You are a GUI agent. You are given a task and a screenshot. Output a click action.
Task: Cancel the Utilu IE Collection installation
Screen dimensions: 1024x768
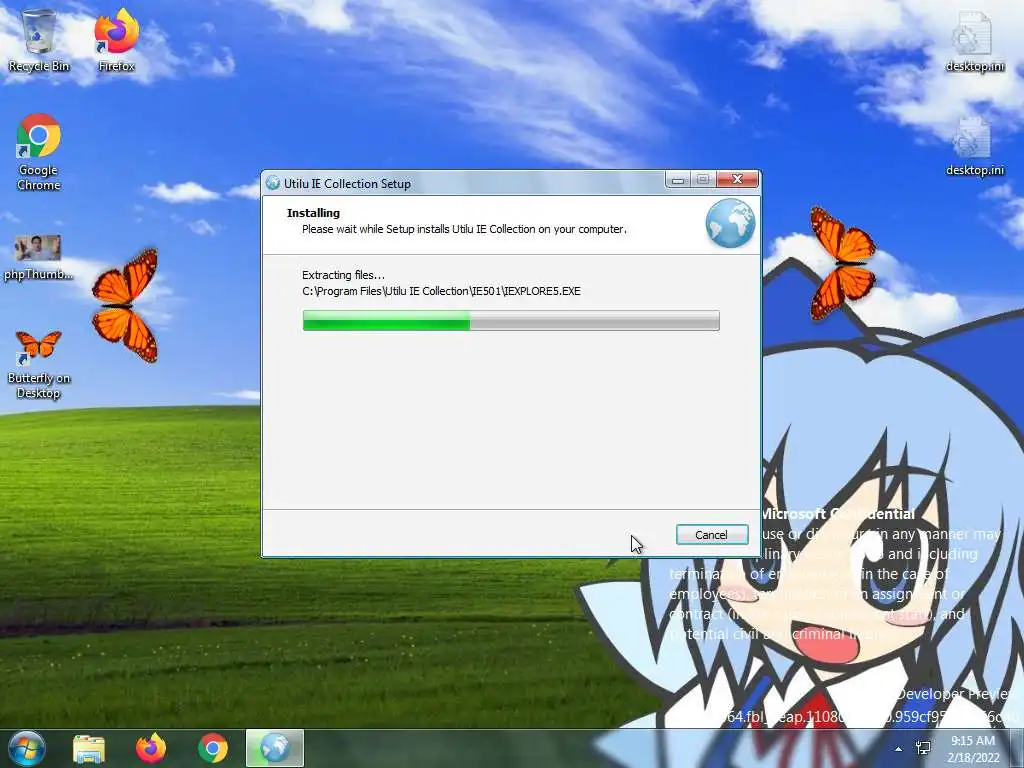pyautogui.click(x=712, y=535)
